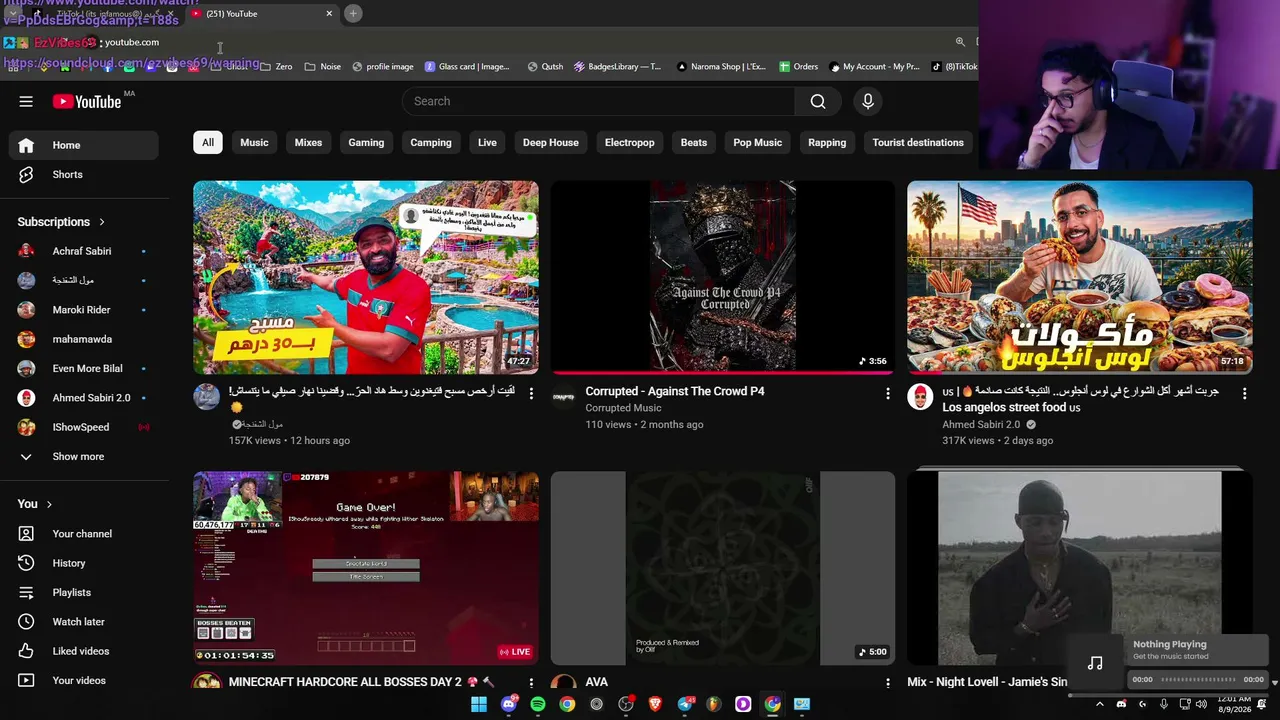Open mahamawda subscription channel
The width and height of the screenshot is (1280, 720).
tap(84, 339)
